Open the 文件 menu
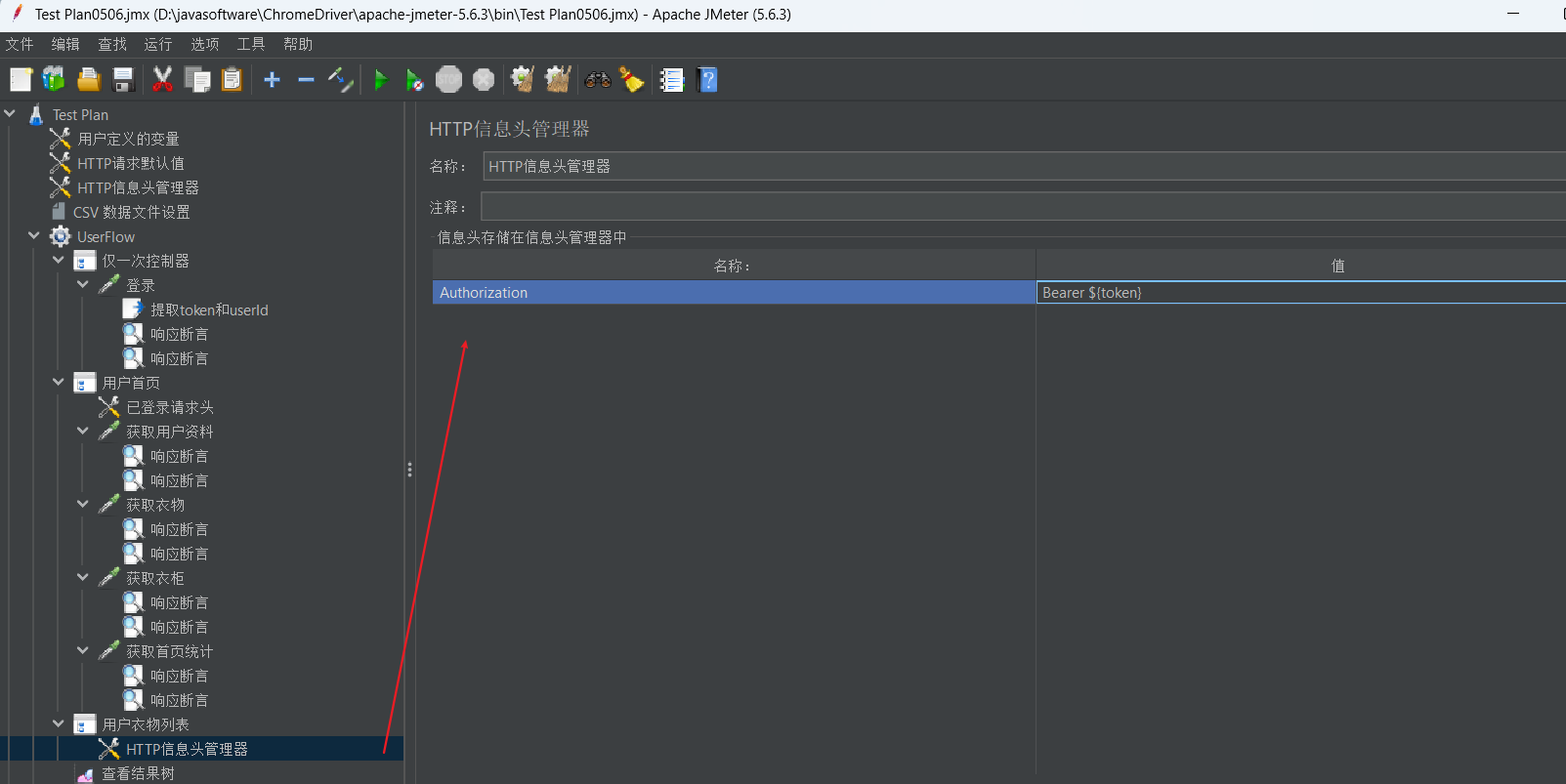Viewport: 1566px width, 784px height. pyautogui.click(x=20, y=44)
